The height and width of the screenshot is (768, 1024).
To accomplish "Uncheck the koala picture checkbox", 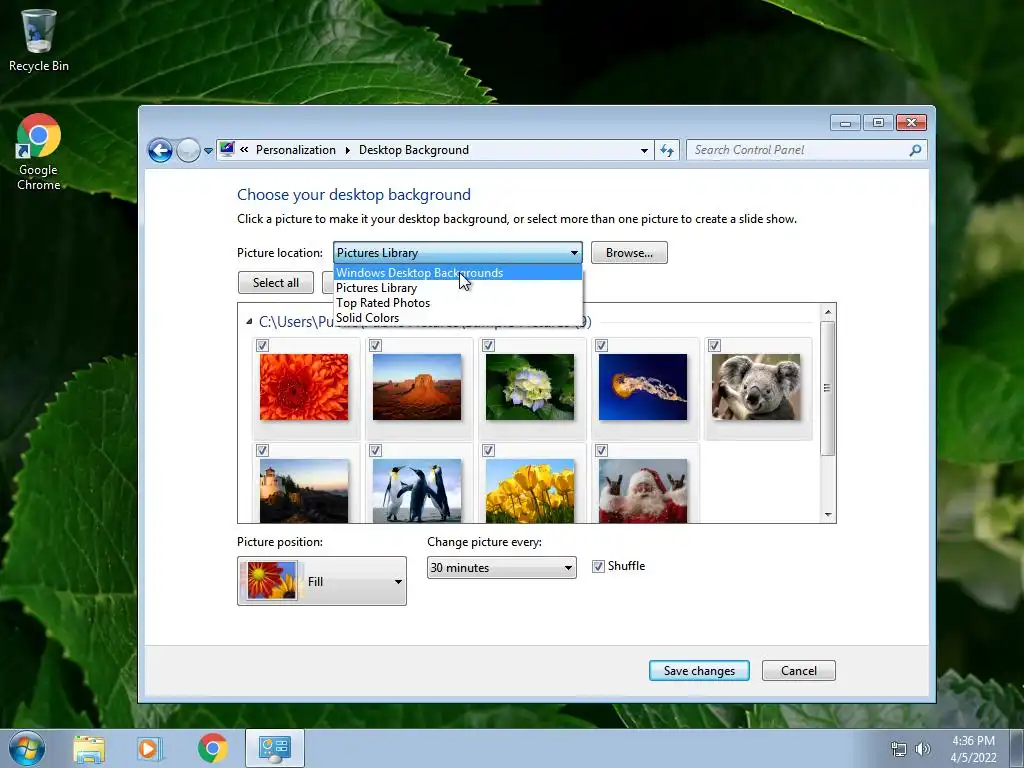I will [x=714, y=345].
